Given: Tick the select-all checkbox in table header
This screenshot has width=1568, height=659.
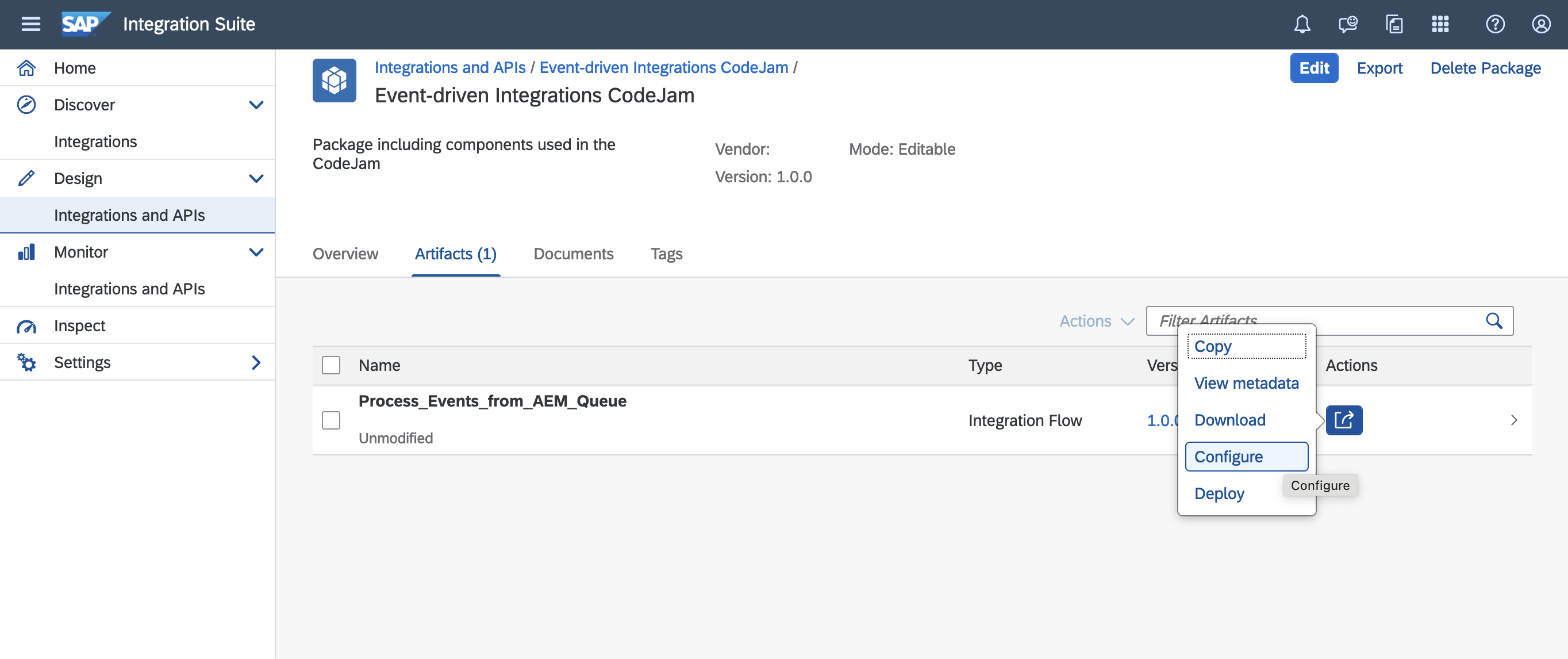Looking at the screenshot, I should click(x=330, y=365).
